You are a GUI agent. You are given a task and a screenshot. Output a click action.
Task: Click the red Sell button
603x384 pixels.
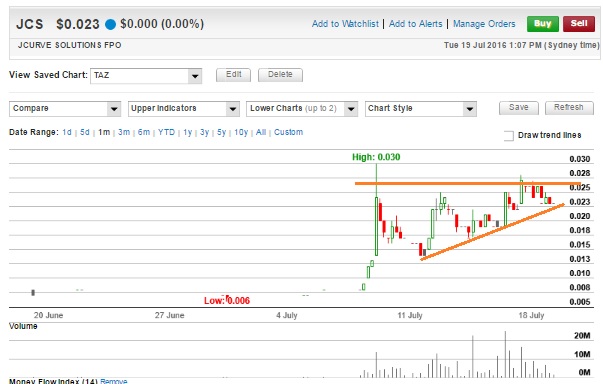[x=579, y=24]
